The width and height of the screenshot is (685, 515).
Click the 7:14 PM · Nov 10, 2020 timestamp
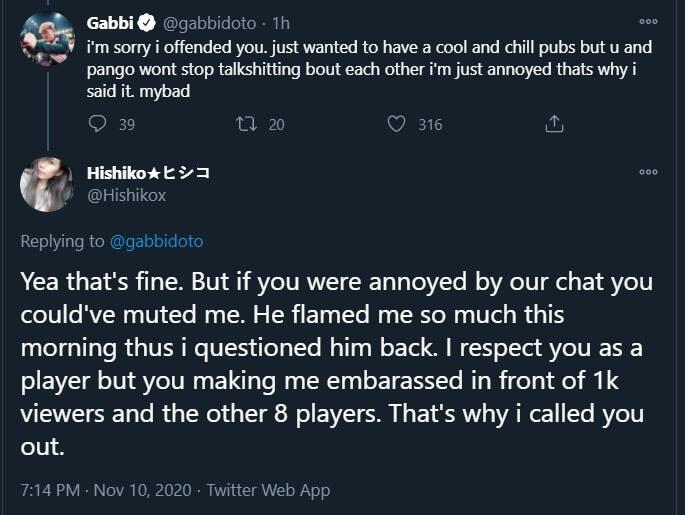tap(104, 490)
